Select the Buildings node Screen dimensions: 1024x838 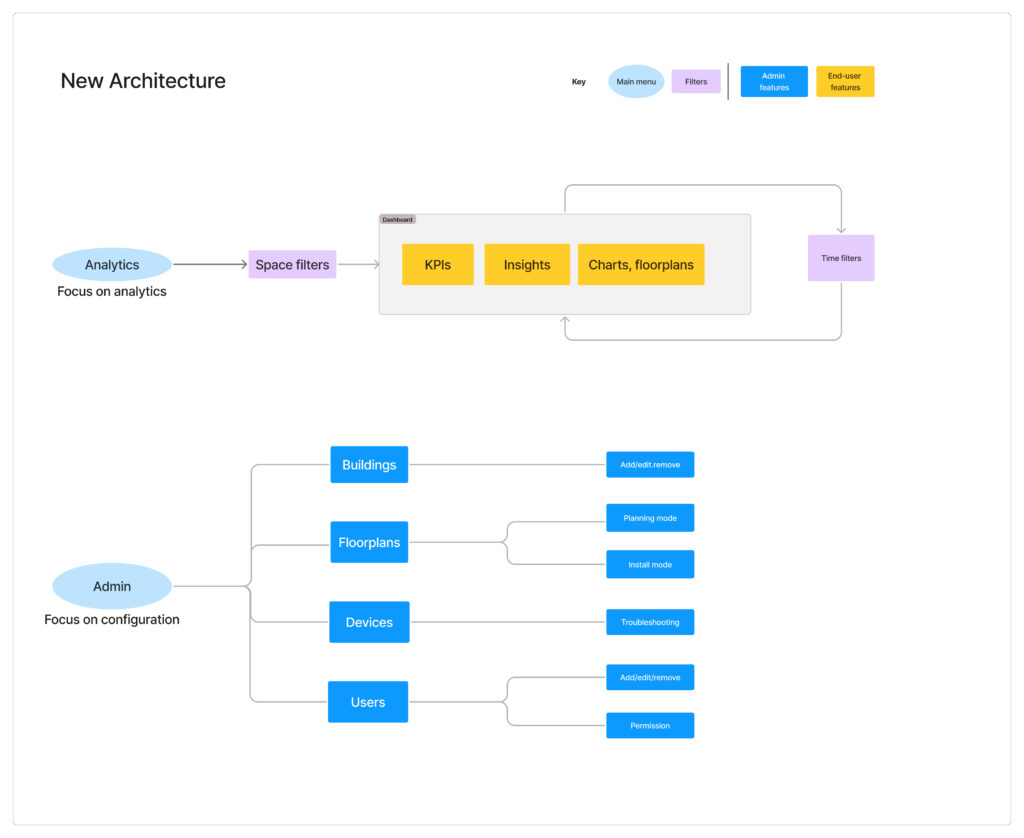(369, 465)
